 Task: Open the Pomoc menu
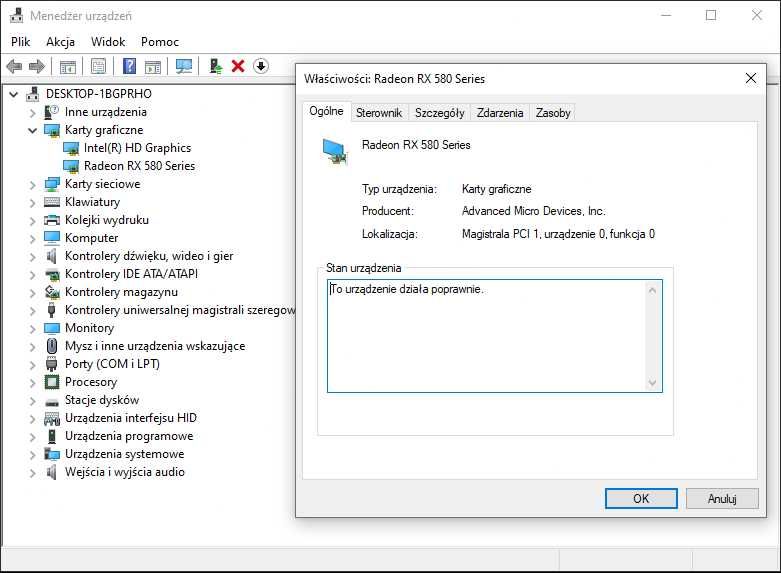point(160,42)
